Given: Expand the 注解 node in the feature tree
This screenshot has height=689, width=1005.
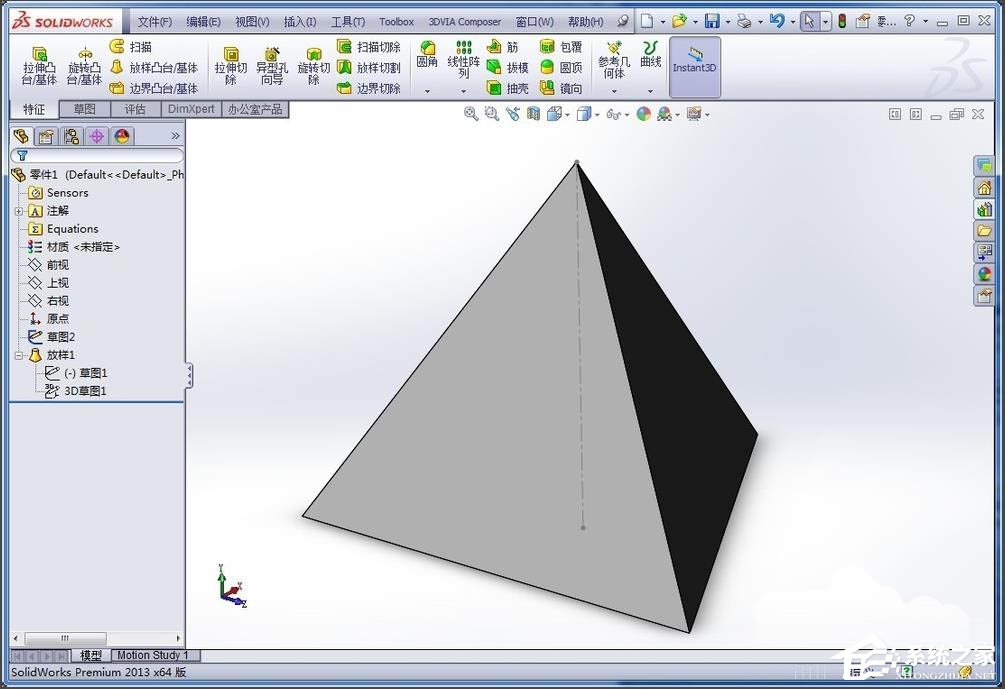Looking at the screenshot, I should [21, 210].
